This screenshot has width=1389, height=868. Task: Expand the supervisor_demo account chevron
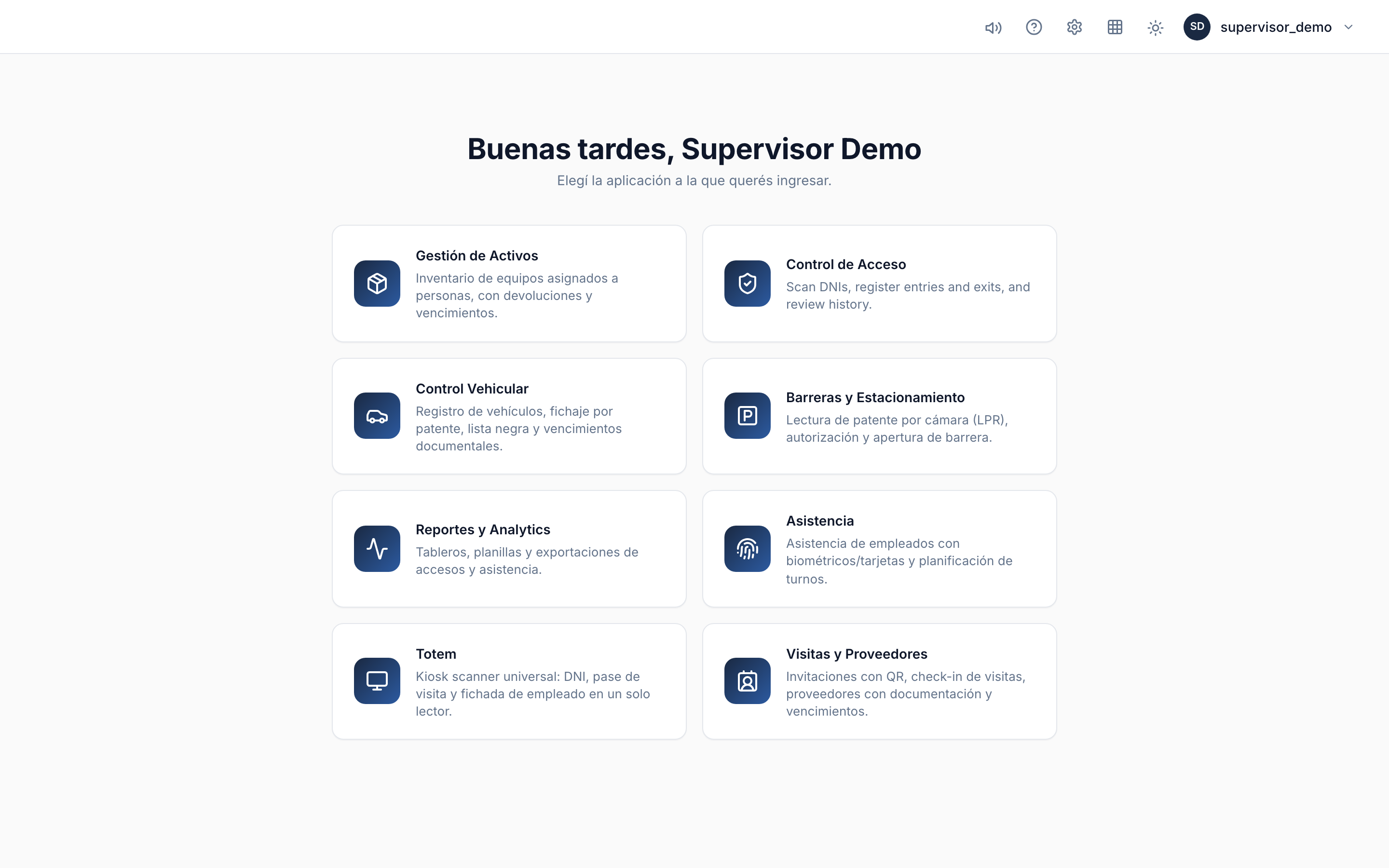(1349, 27)
